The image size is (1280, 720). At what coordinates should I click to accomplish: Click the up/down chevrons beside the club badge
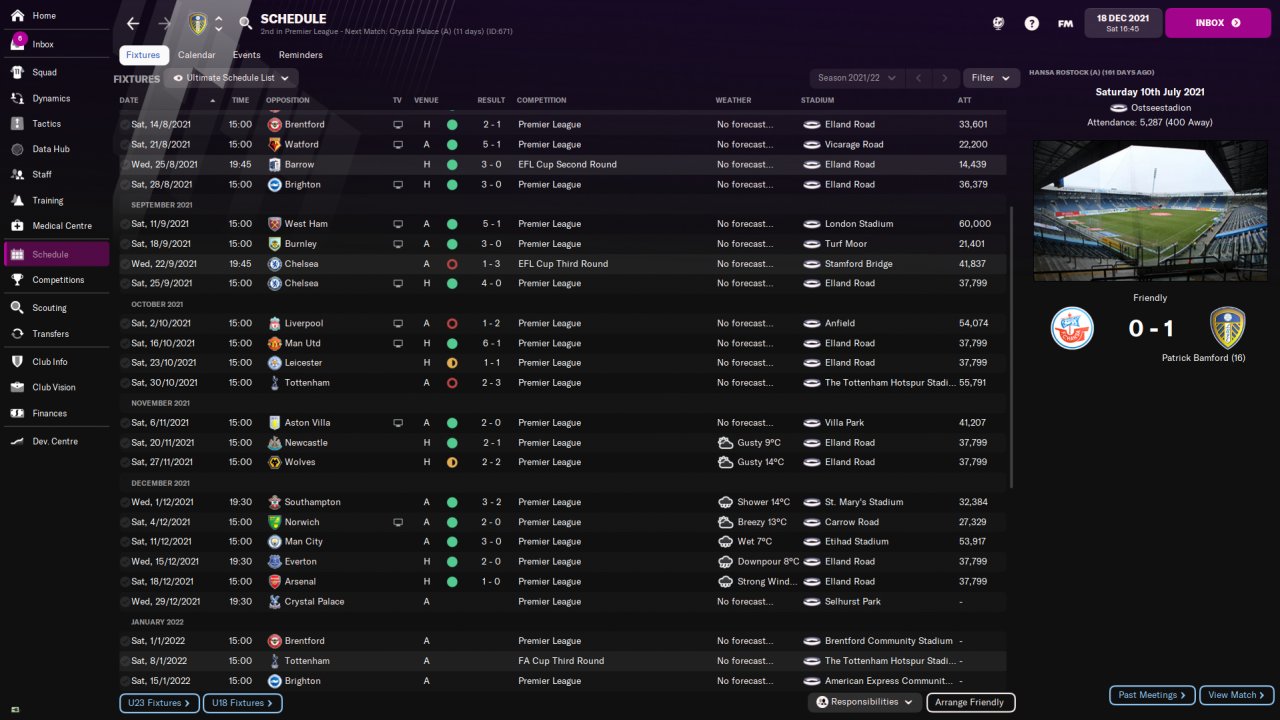(219, 23)
